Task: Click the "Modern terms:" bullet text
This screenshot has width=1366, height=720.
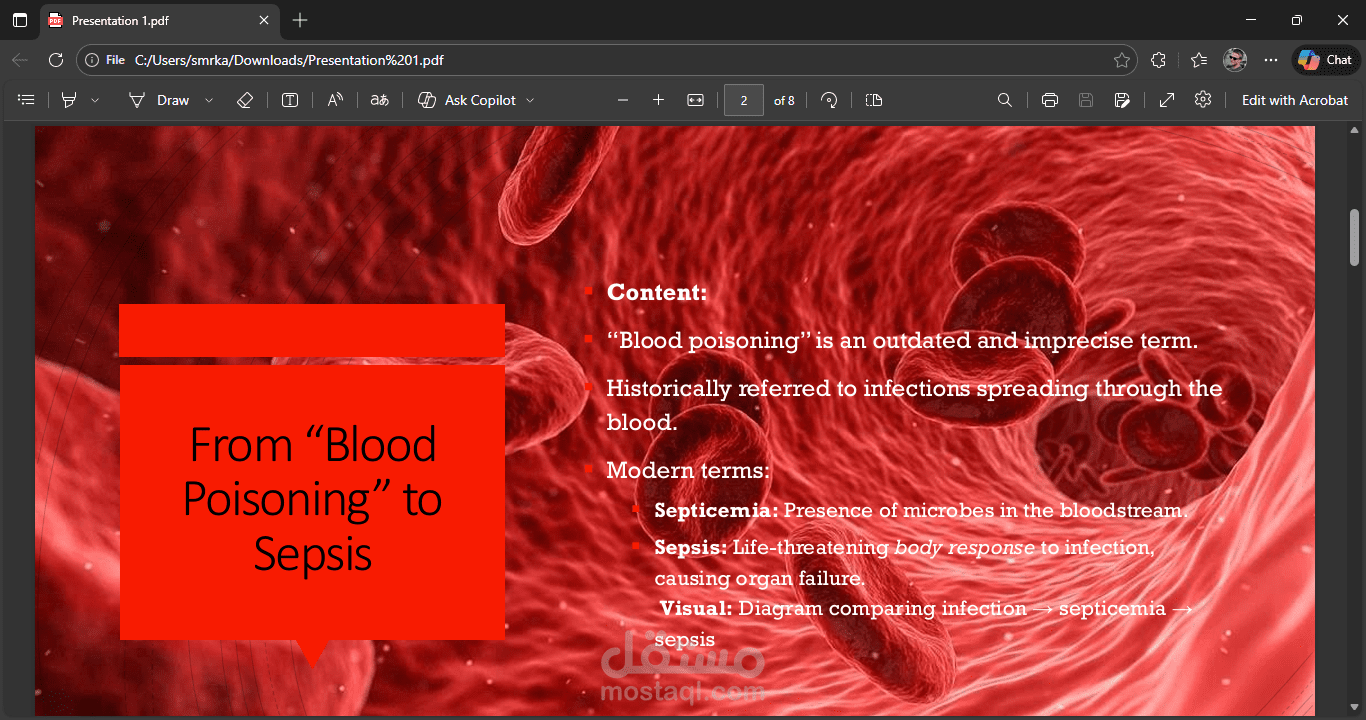Action: tap(688, 471)
